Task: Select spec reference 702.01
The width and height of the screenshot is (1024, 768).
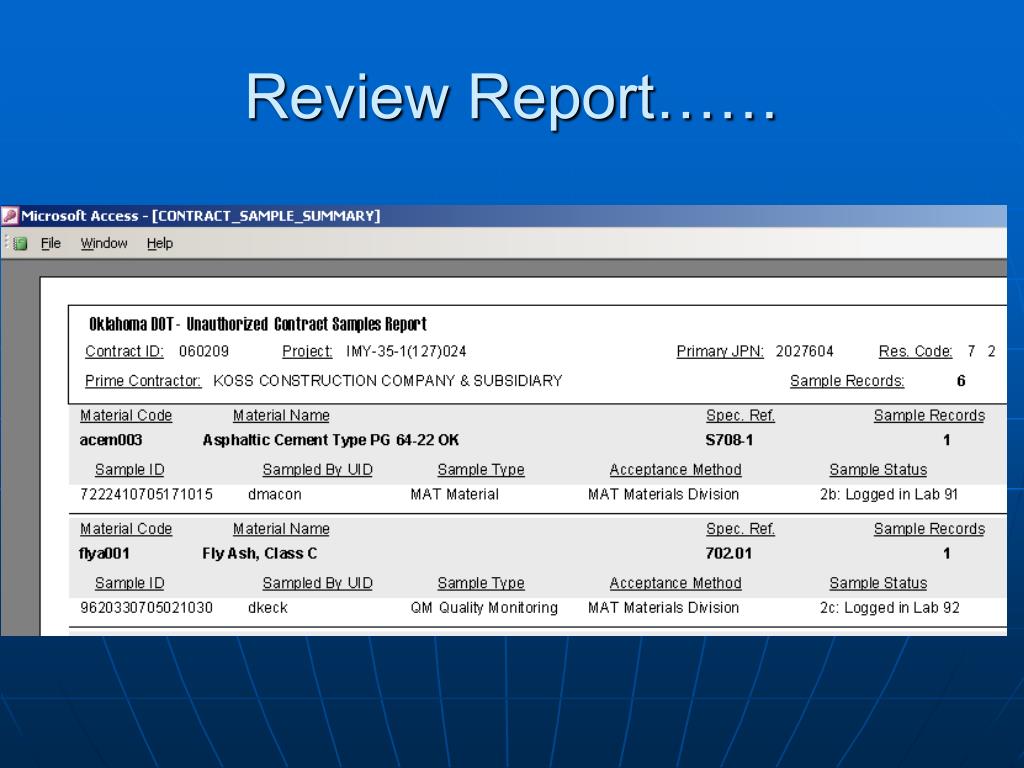Action: pyautogui.click(x=729, y=554)
